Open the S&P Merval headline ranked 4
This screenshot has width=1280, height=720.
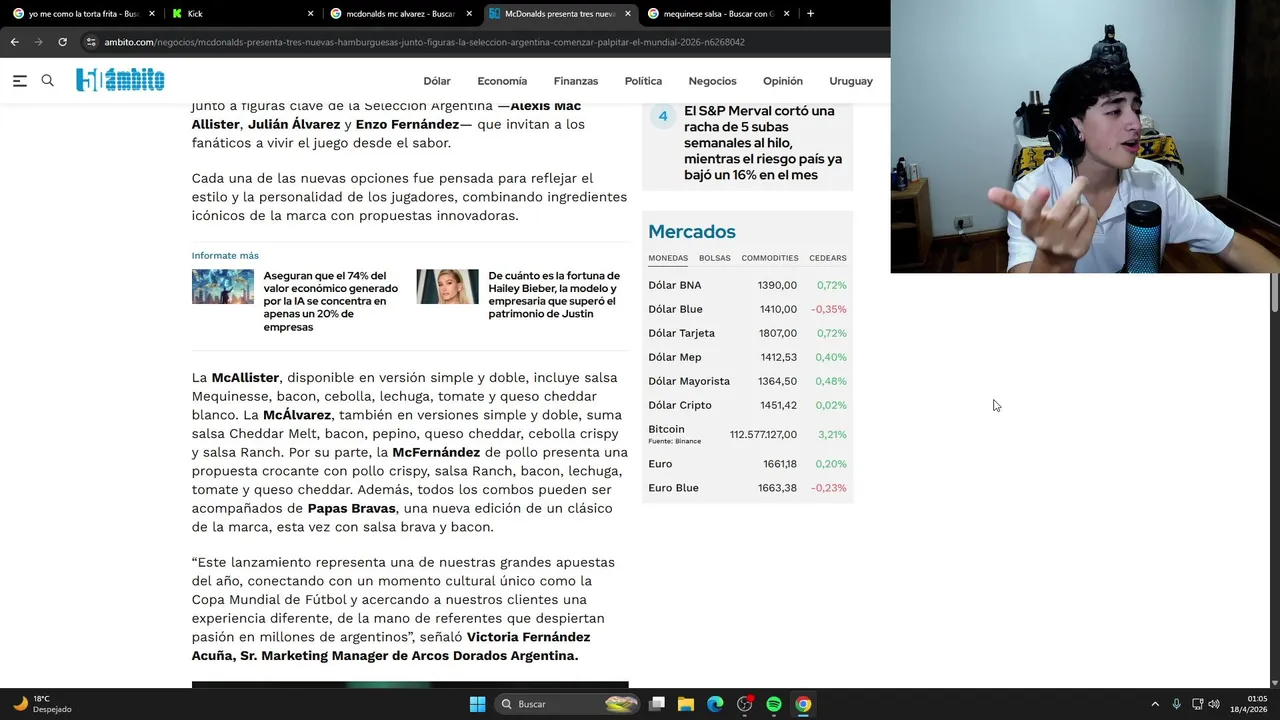763,143
